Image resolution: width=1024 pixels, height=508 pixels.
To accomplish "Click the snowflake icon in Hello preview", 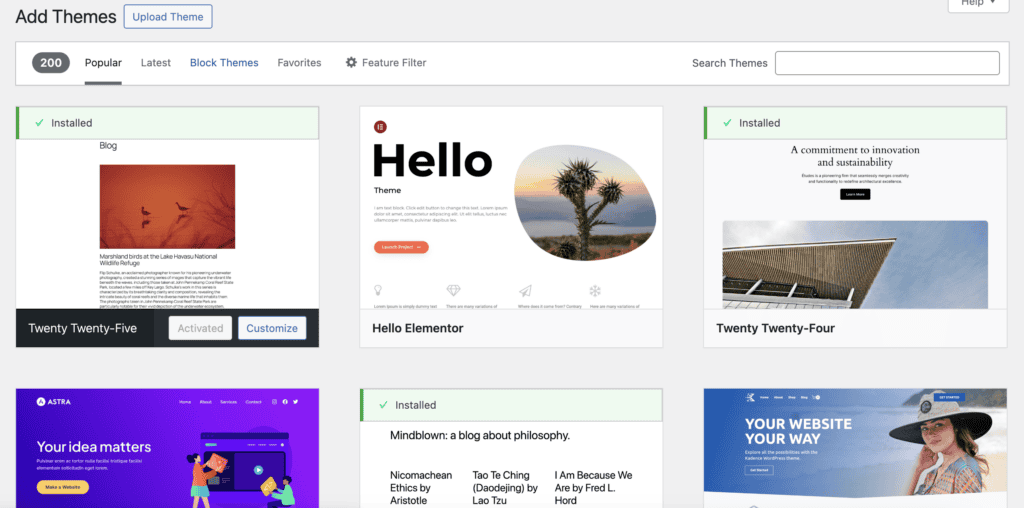I will click(x=595, y=291).
